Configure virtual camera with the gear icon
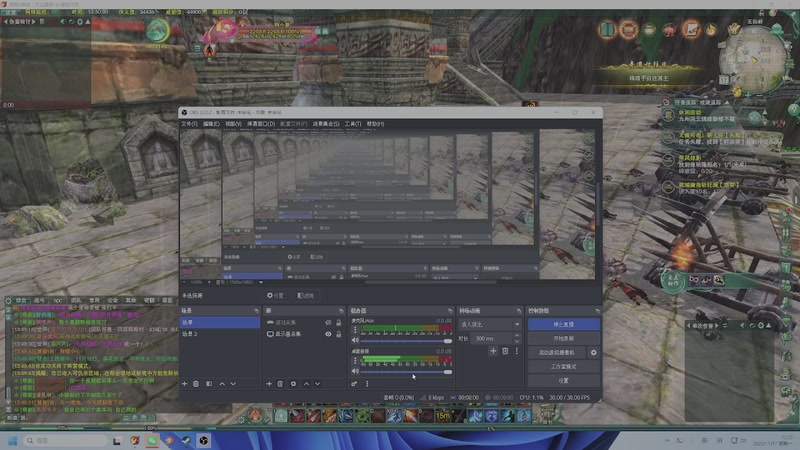 point(593,353)
